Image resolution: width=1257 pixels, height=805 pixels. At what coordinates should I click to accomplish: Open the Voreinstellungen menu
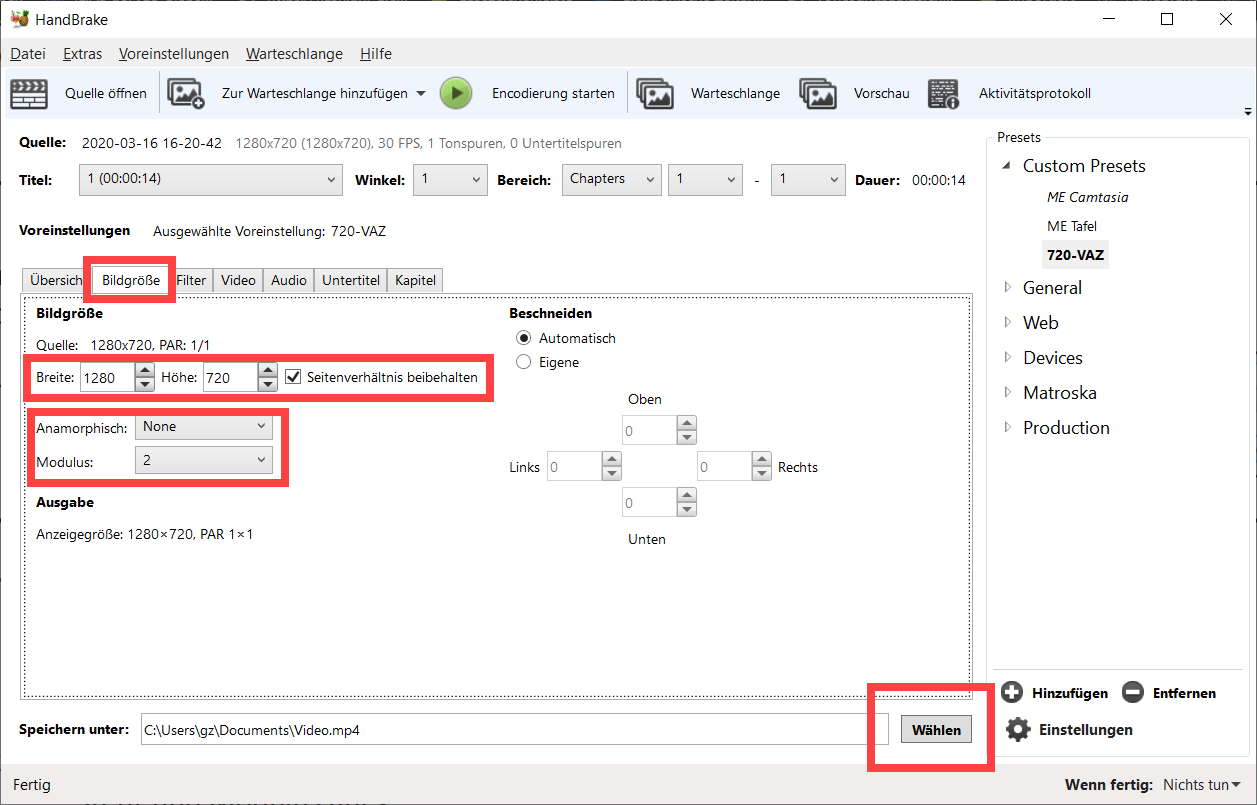click(x=174, y=54)
